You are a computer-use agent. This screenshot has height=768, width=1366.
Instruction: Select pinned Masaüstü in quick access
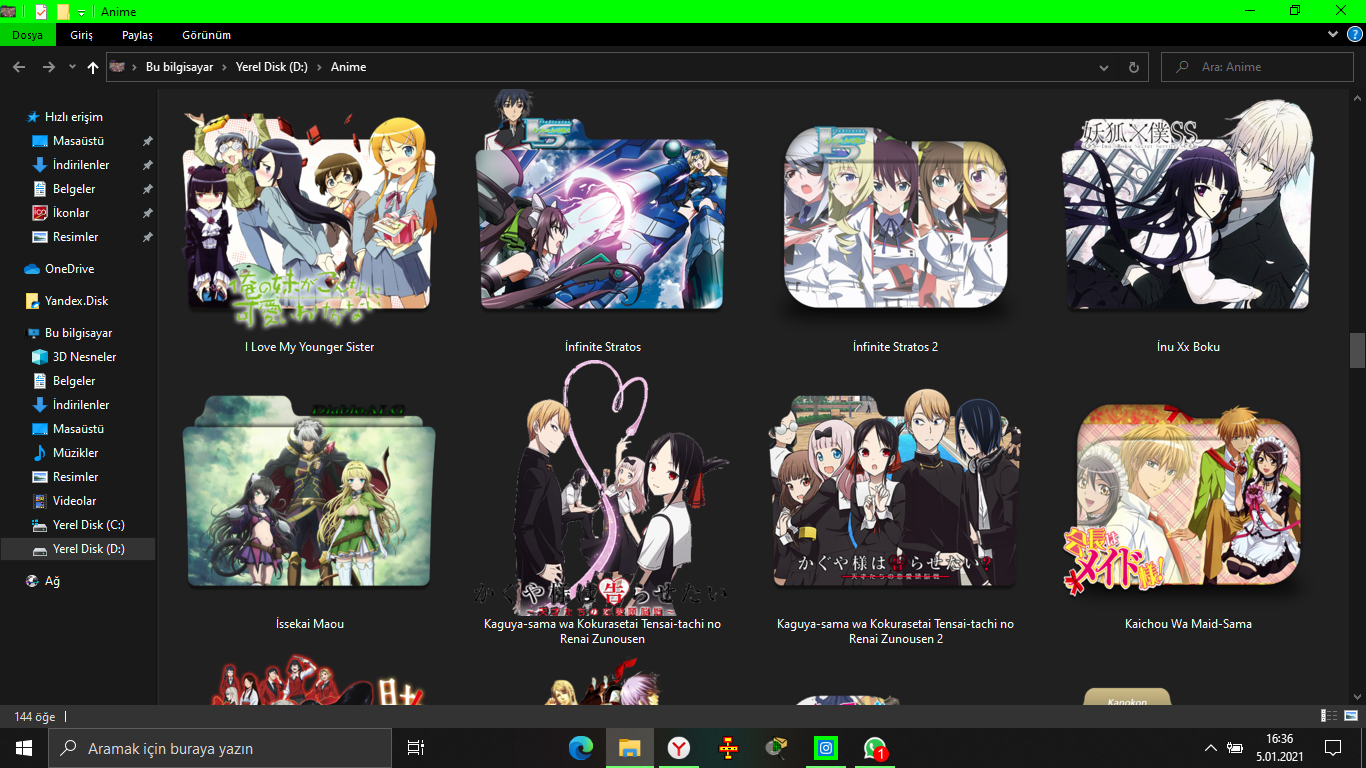click(78, 141)
